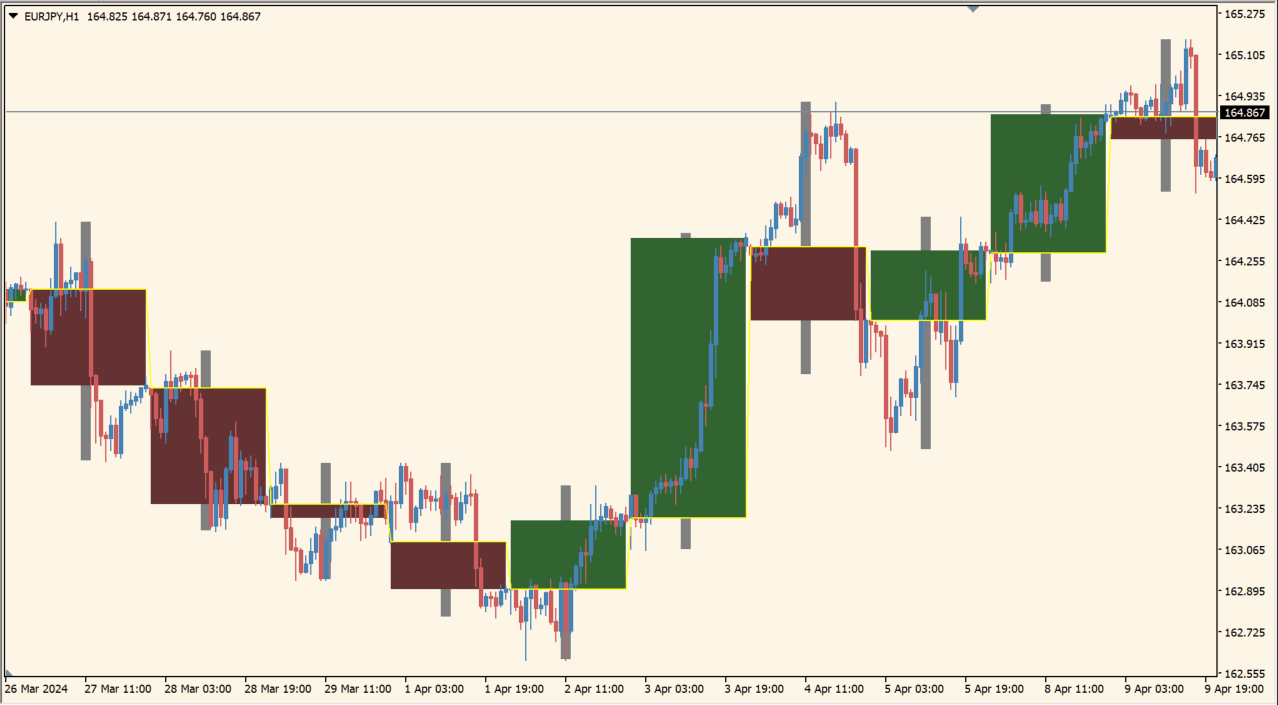
Task: Select the tallest green box around 3 Apr
Action: click(688, 377)
